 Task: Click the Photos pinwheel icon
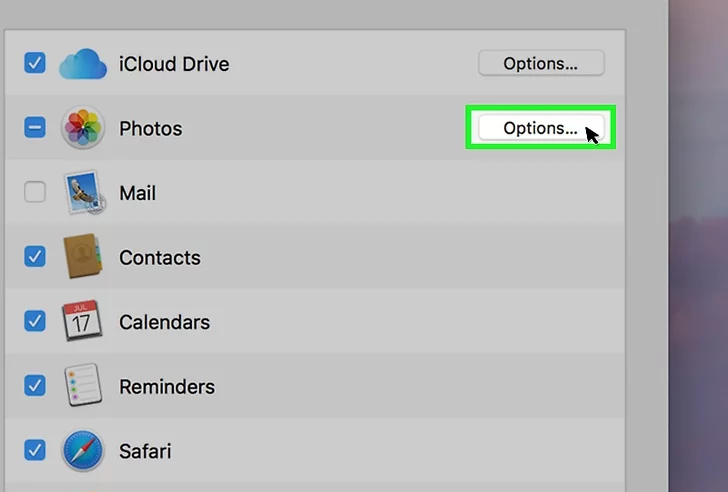(83, 129)
